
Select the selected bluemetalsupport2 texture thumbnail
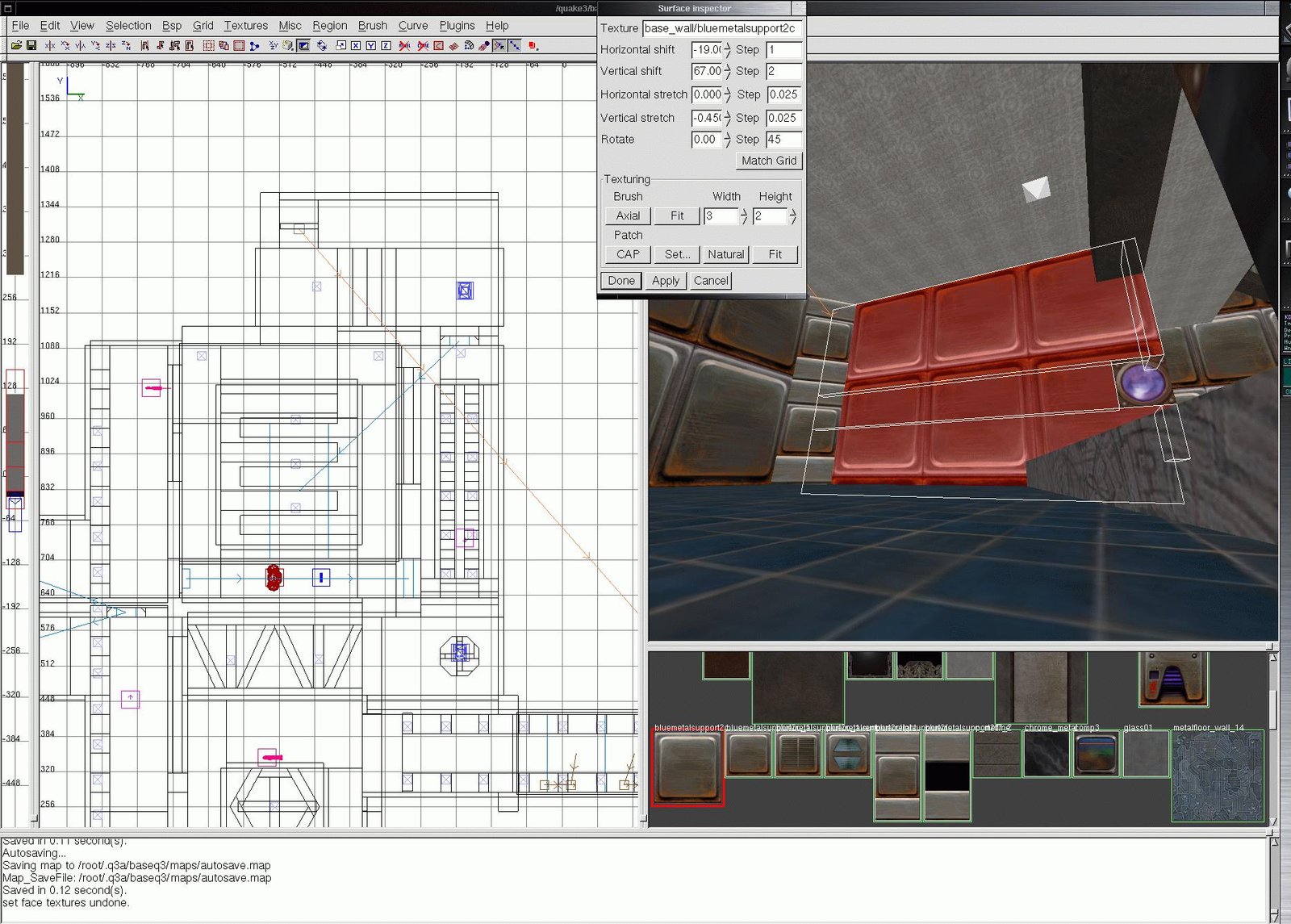coord(688,768)
